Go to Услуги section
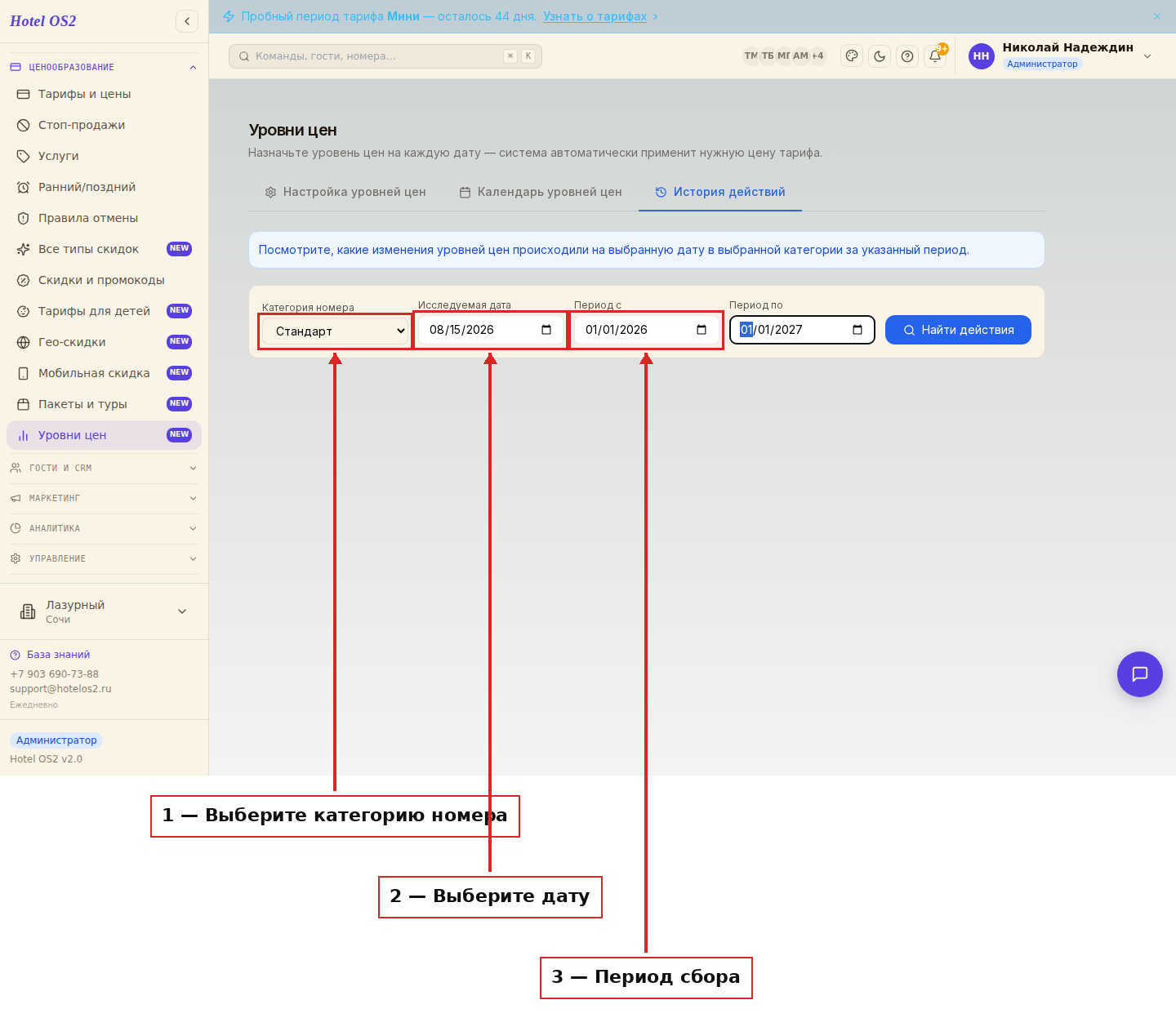 tap(104, 156)
